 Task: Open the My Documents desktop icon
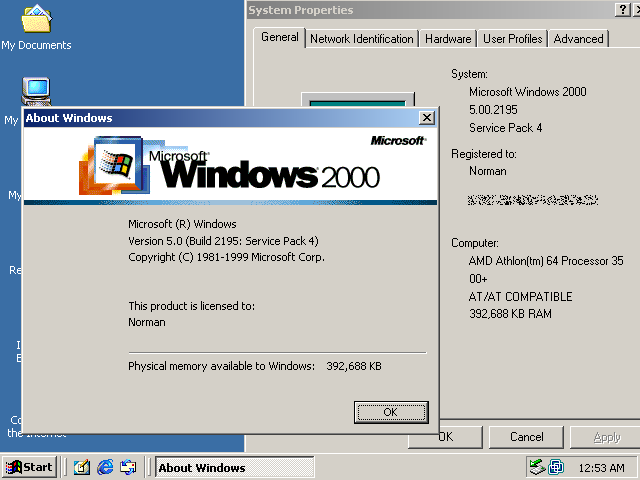click(x=36, y=27)
